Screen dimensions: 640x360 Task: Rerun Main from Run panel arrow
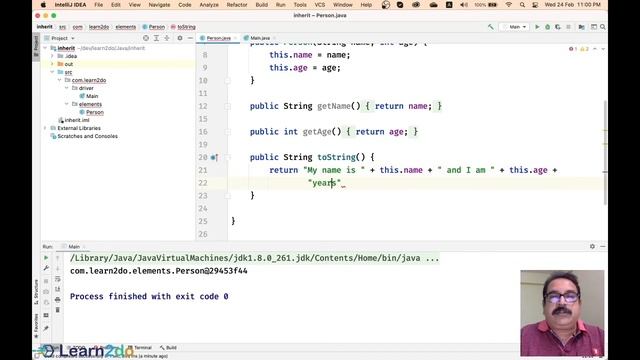[46, 258]
